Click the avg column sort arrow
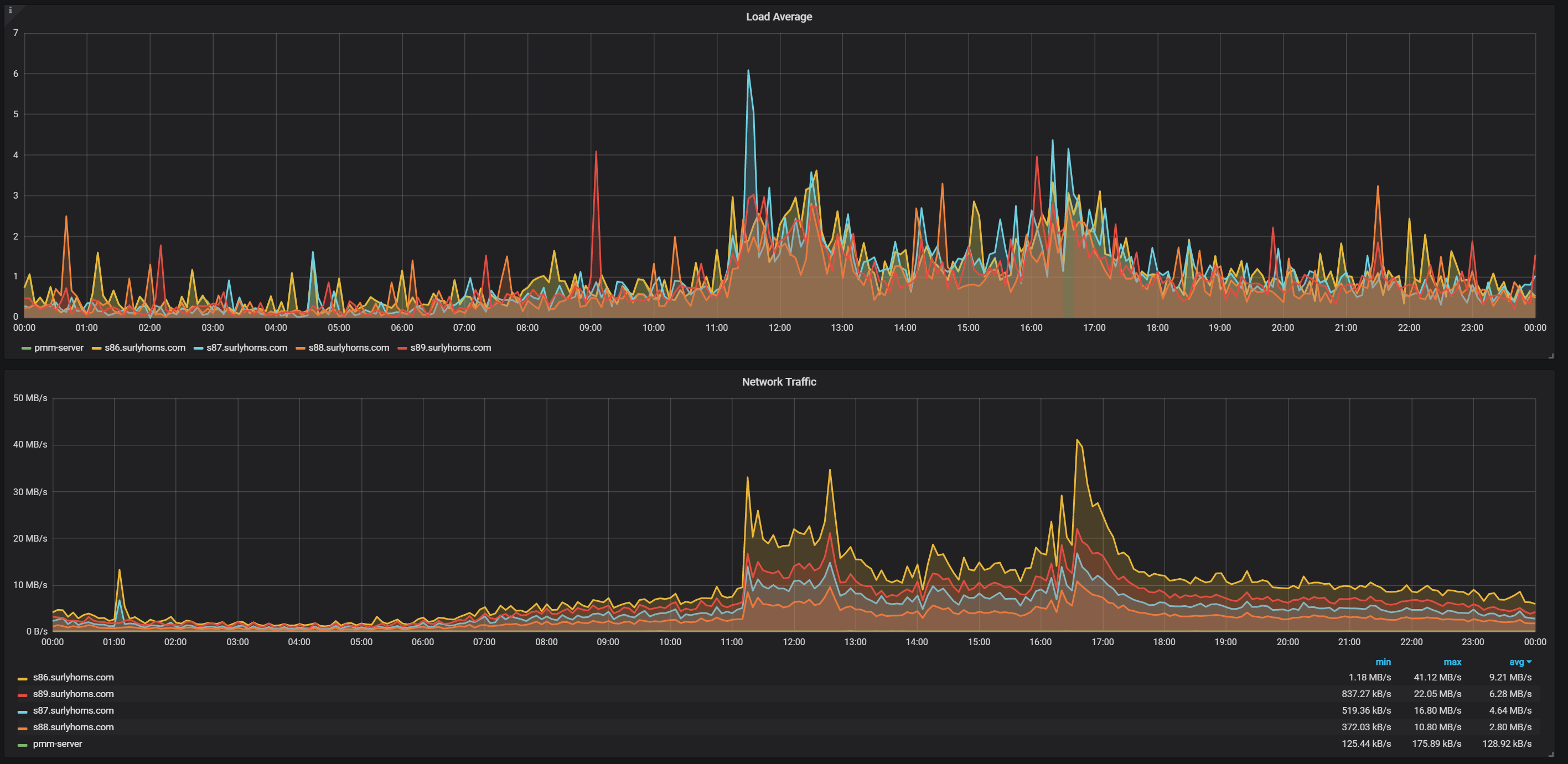 1530,662
